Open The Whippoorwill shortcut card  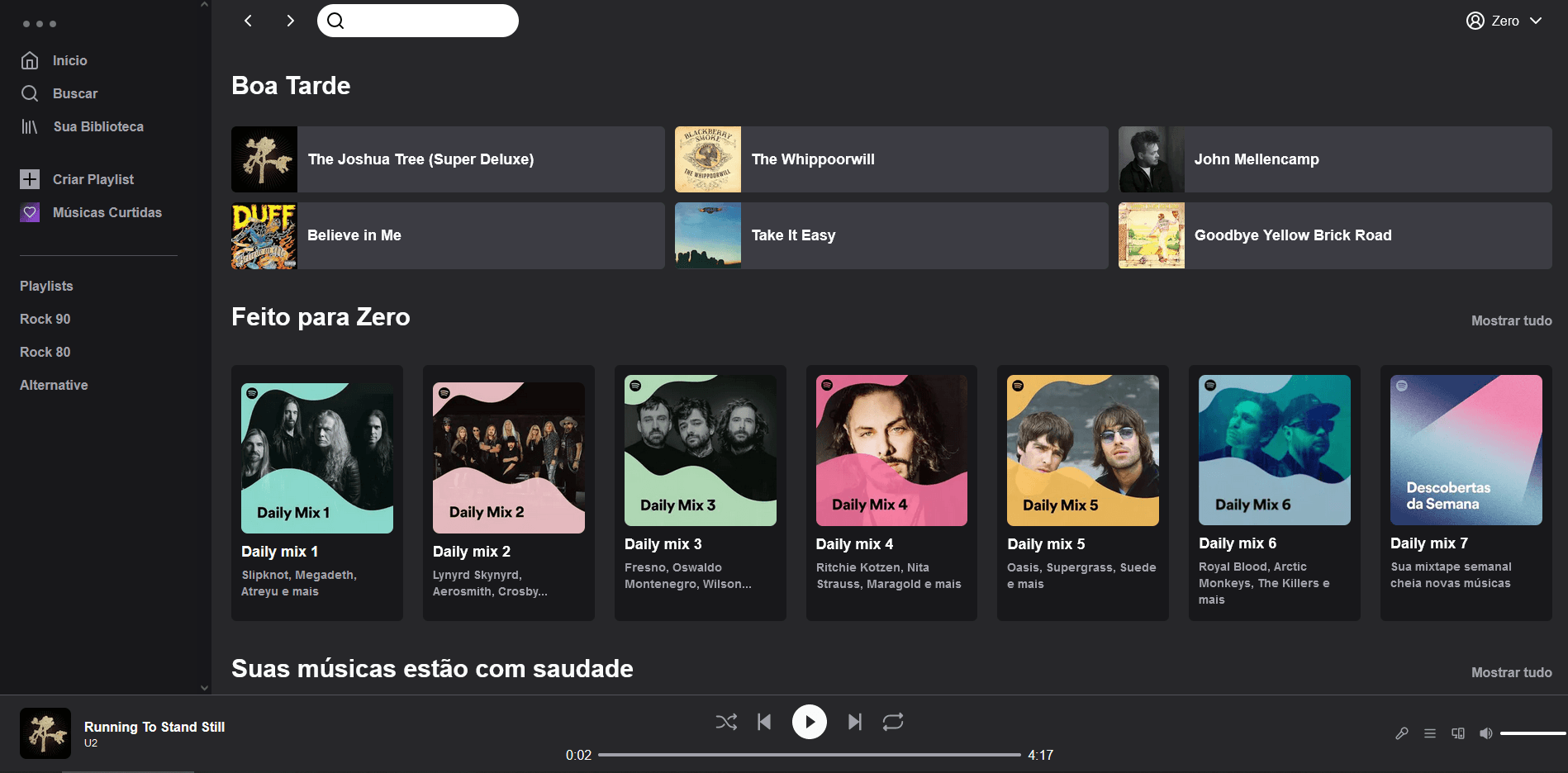(891, 159)
